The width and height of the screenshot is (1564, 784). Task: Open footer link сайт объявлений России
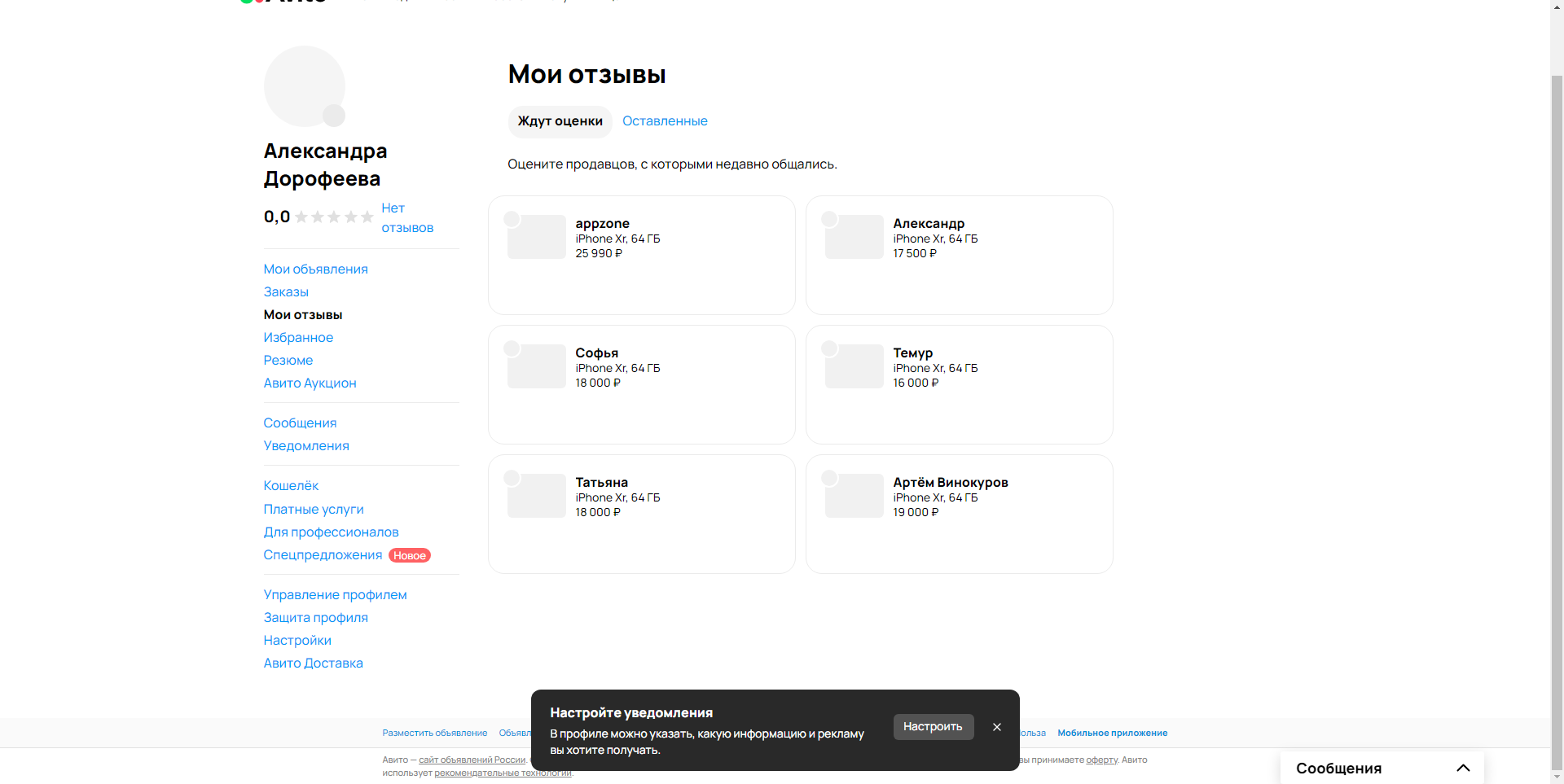click(472, 760)
